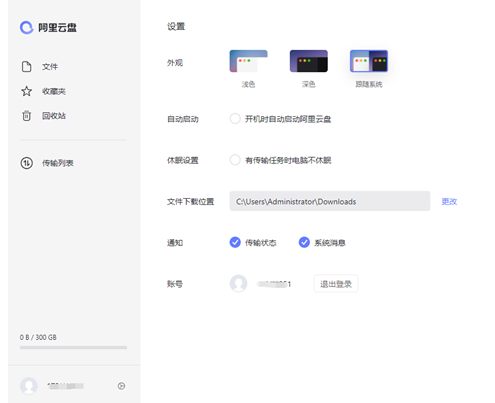This screenshot has height=403, width=495.
Task: Click the 文件下载位置 label
Action: pyautogui.click(x=191, y=201)
